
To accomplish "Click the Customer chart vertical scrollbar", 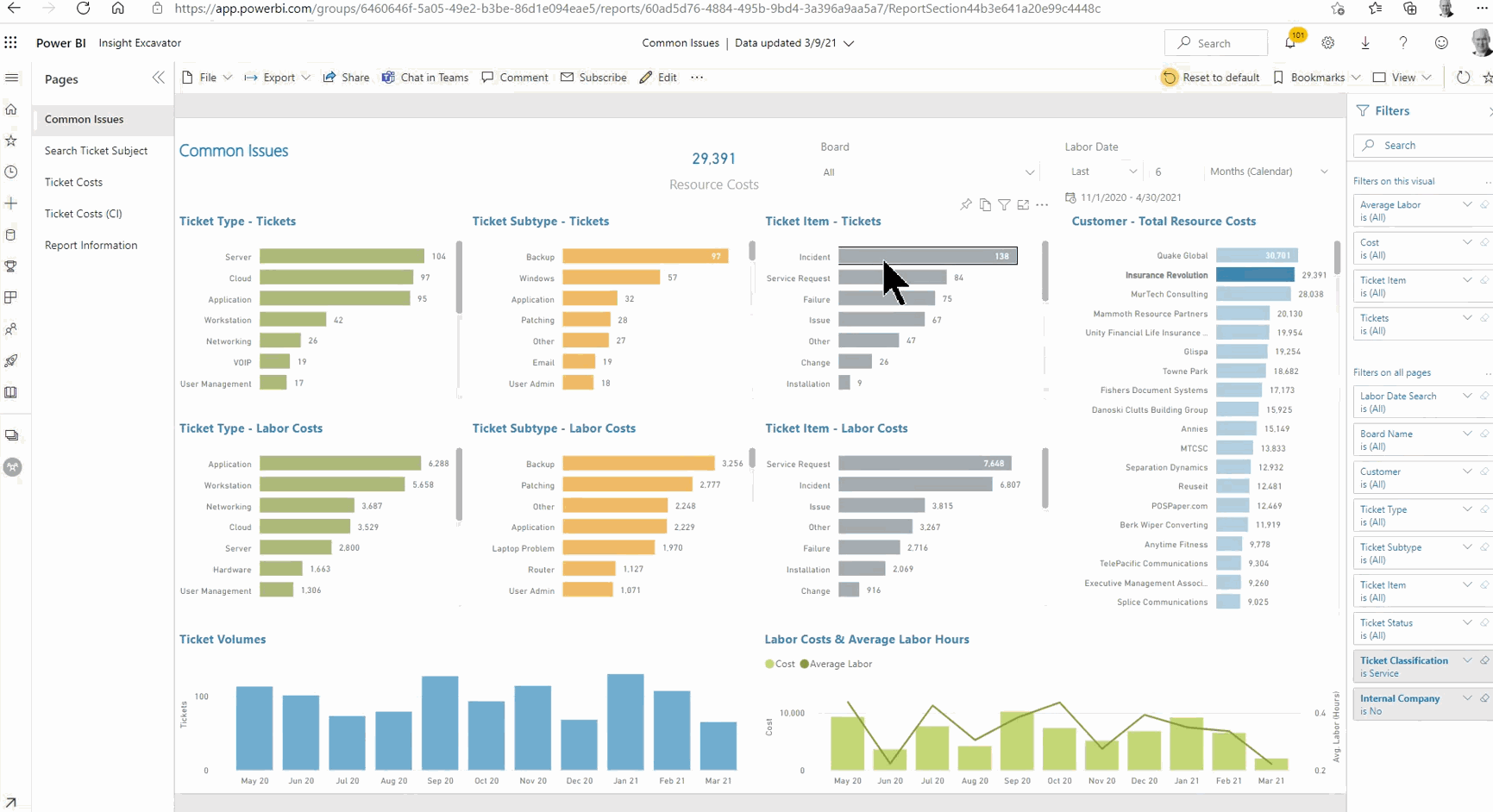I will click(1338, 258).
